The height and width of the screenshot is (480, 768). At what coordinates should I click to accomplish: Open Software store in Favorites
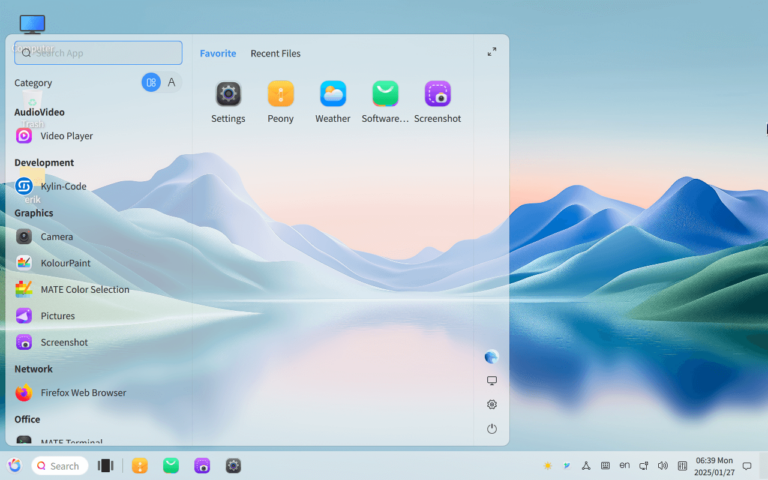tap(385, 102)
